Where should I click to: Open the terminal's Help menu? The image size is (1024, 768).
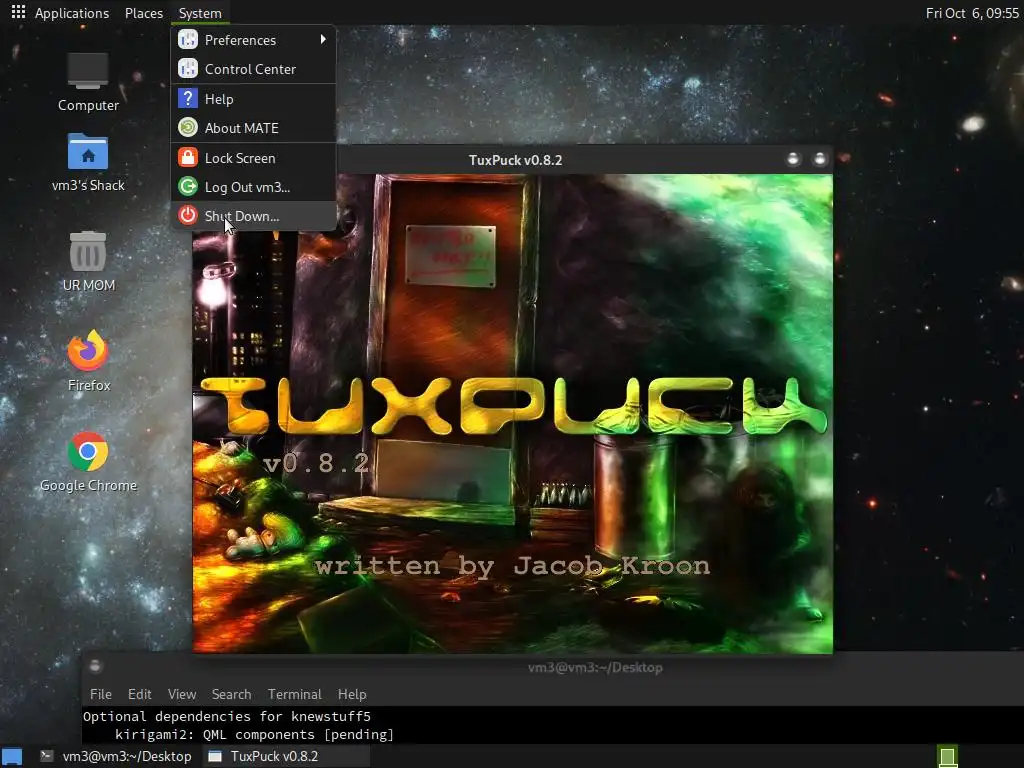(352, 694)
